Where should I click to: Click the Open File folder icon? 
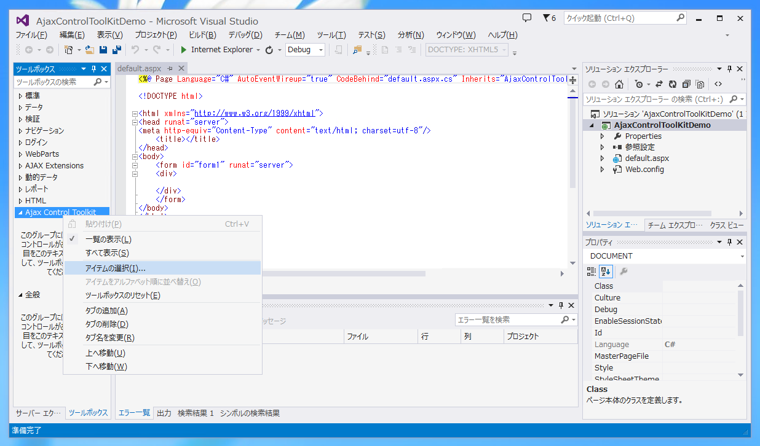pyautogui.click(x=90, y=49)
